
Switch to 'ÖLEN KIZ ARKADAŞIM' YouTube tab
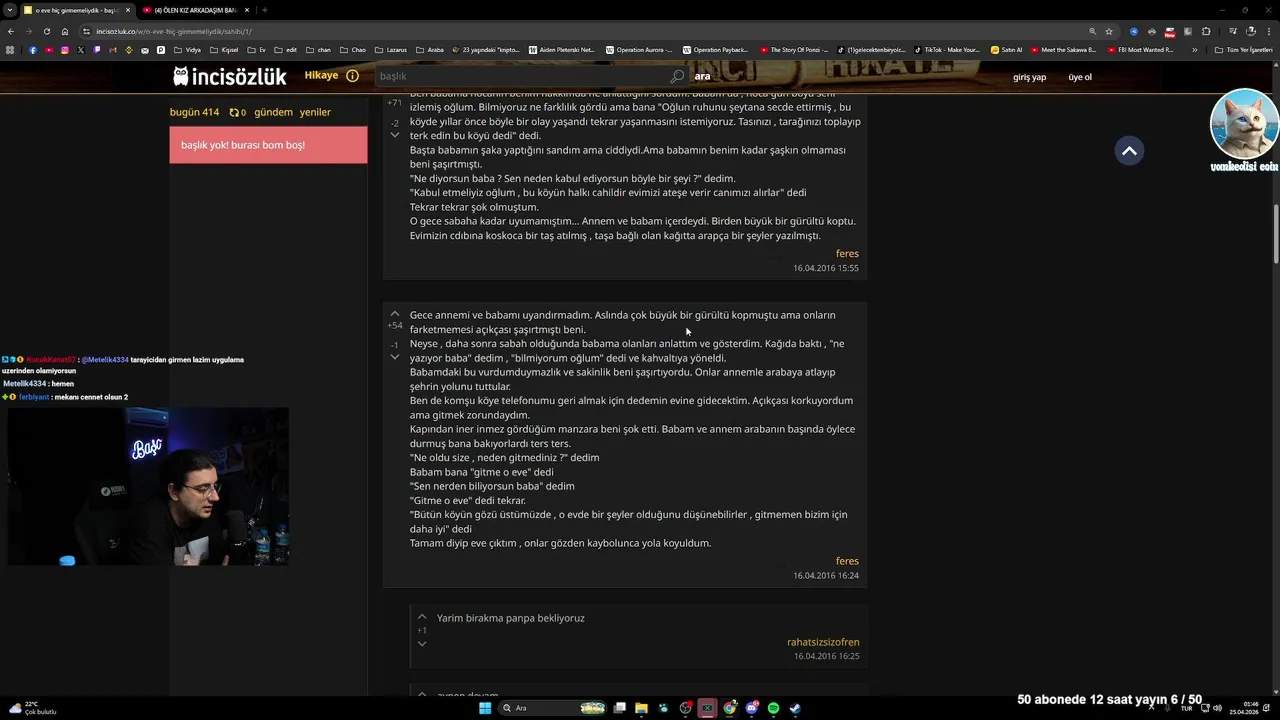point(195,10)
